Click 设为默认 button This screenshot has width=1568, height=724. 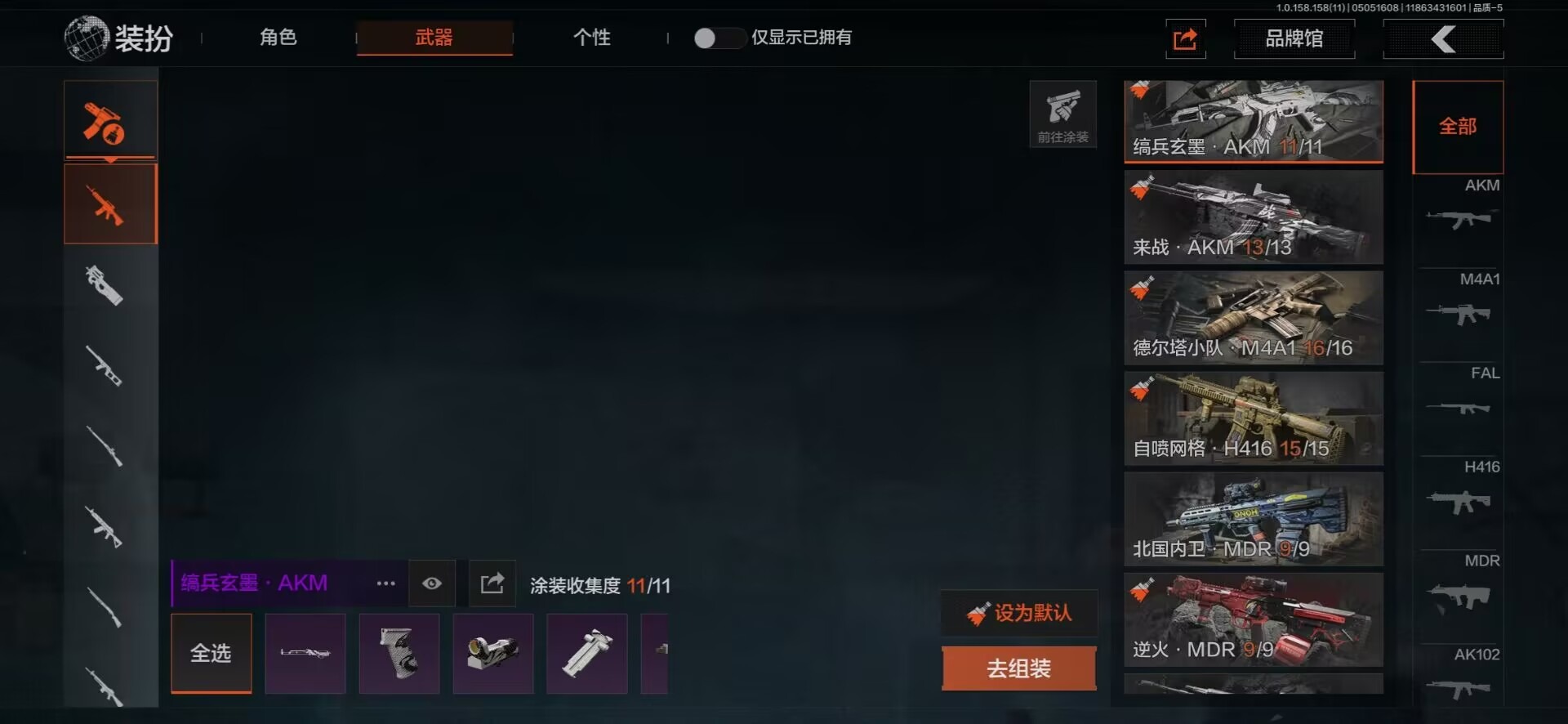click(x=1018, y=613)
